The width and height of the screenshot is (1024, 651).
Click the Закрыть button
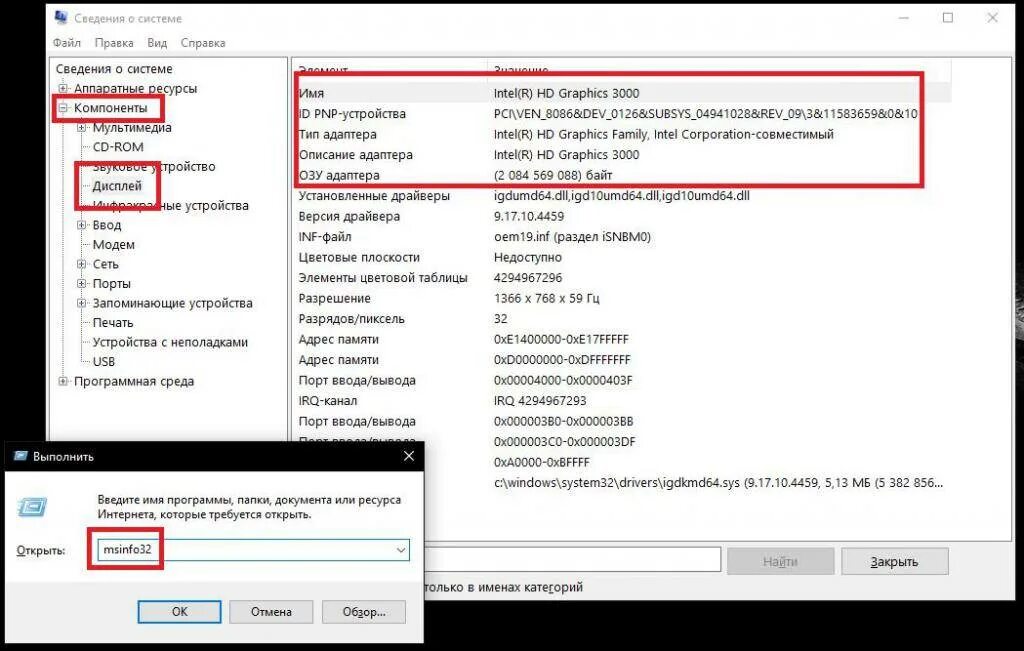(x=895, y=562)
